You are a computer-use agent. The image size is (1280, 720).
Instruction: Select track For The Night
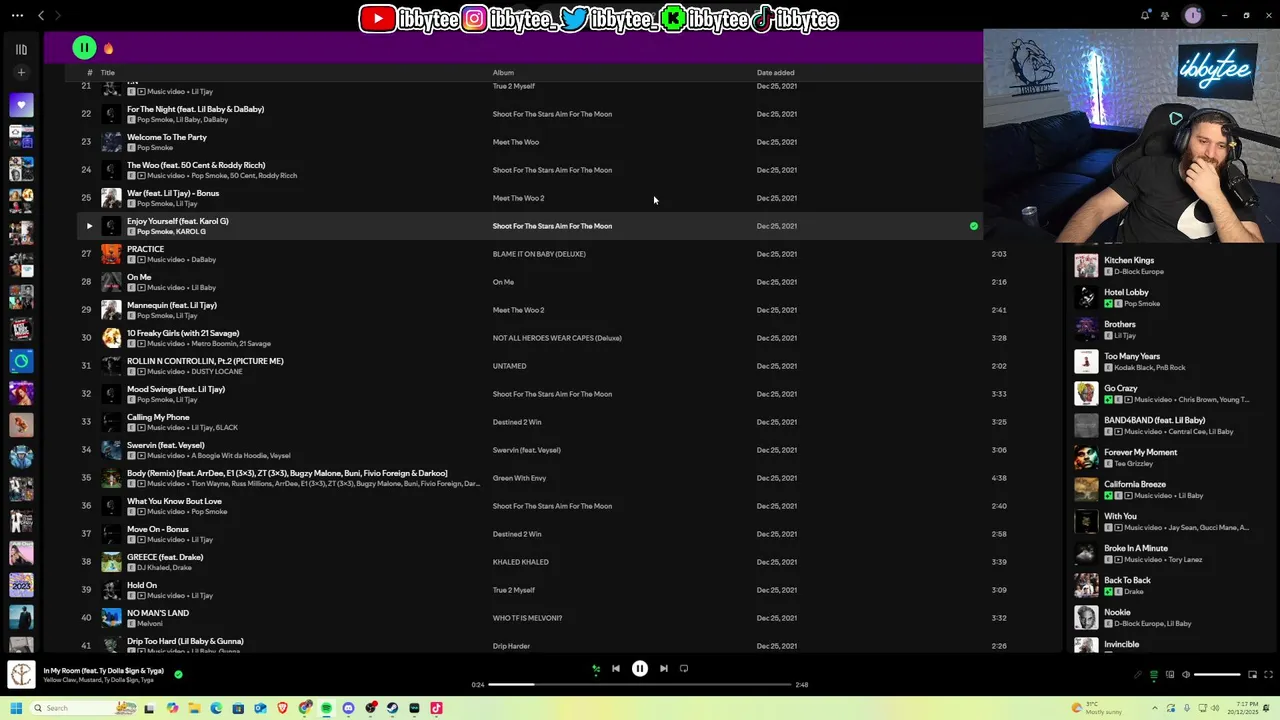pyautogui.click(x=195, y=109)
